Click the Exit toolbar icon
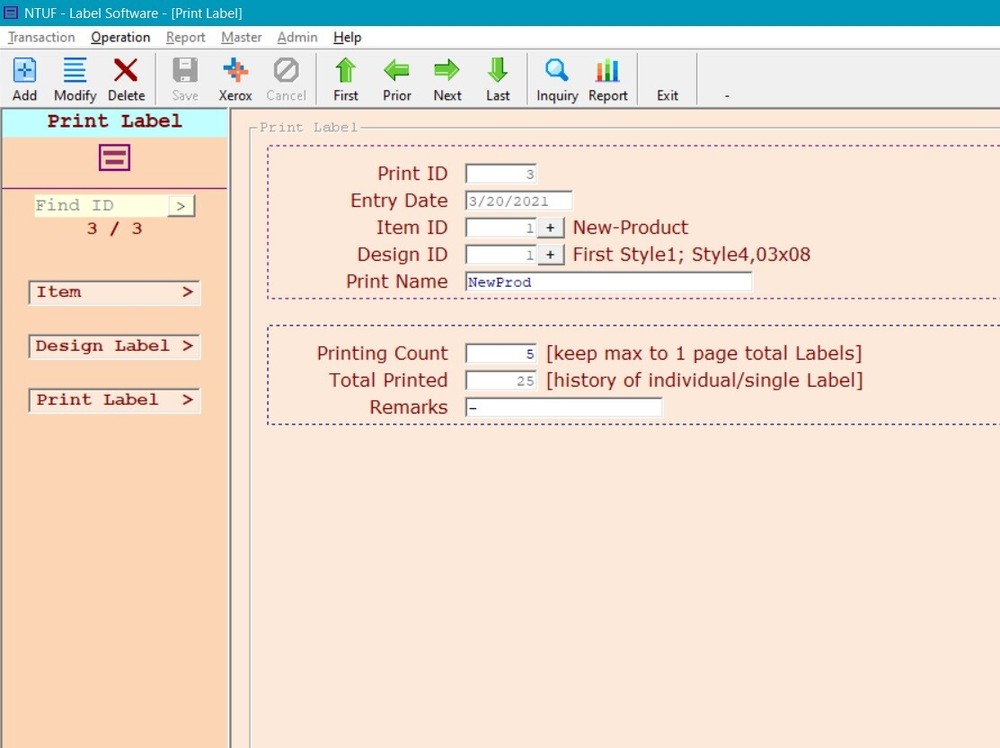The width and height of the screenshot is (1000, 748). click(667, 78)
